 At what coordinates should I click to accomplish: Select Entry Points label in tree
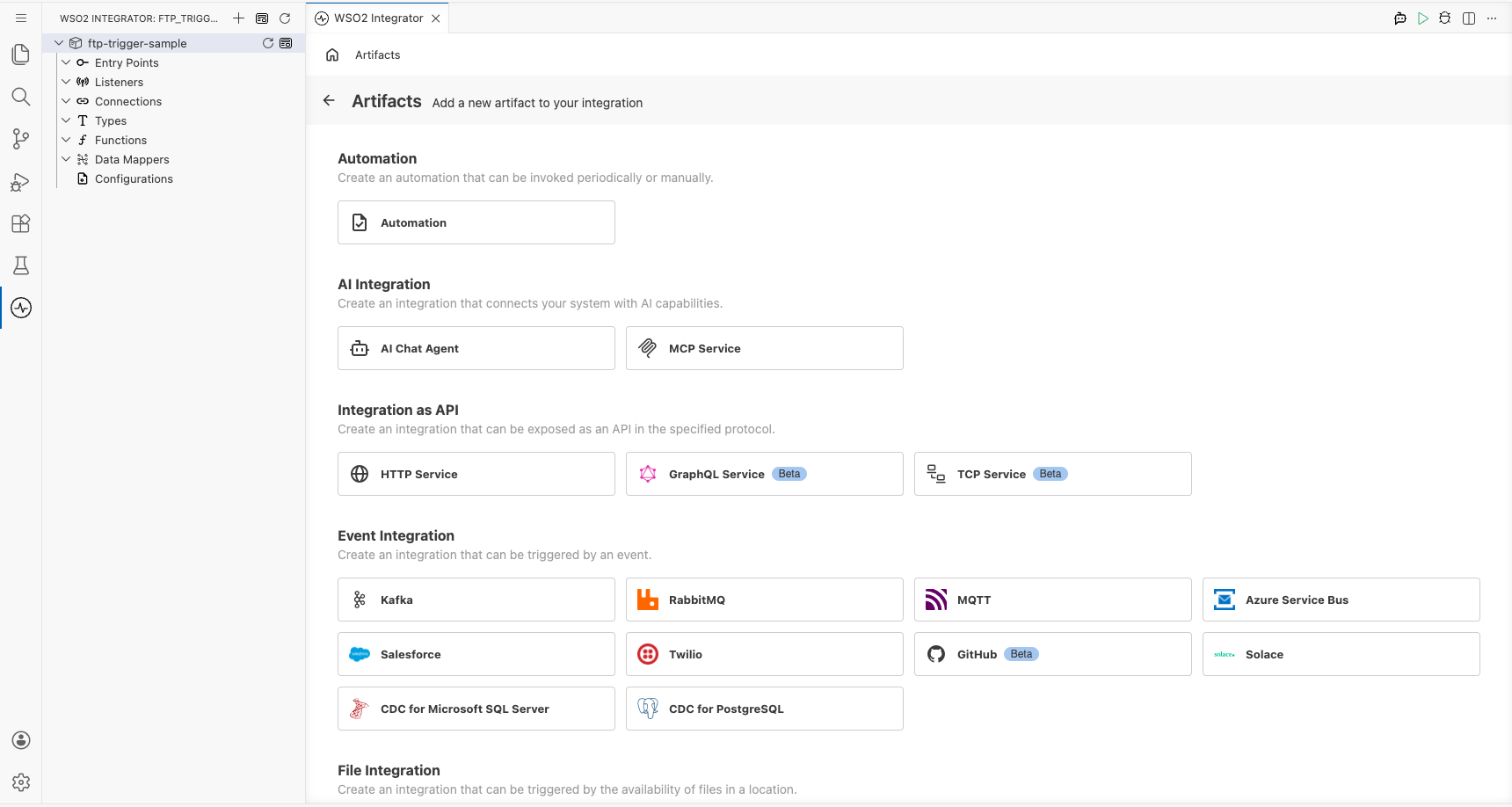click(x=127, y=62)
